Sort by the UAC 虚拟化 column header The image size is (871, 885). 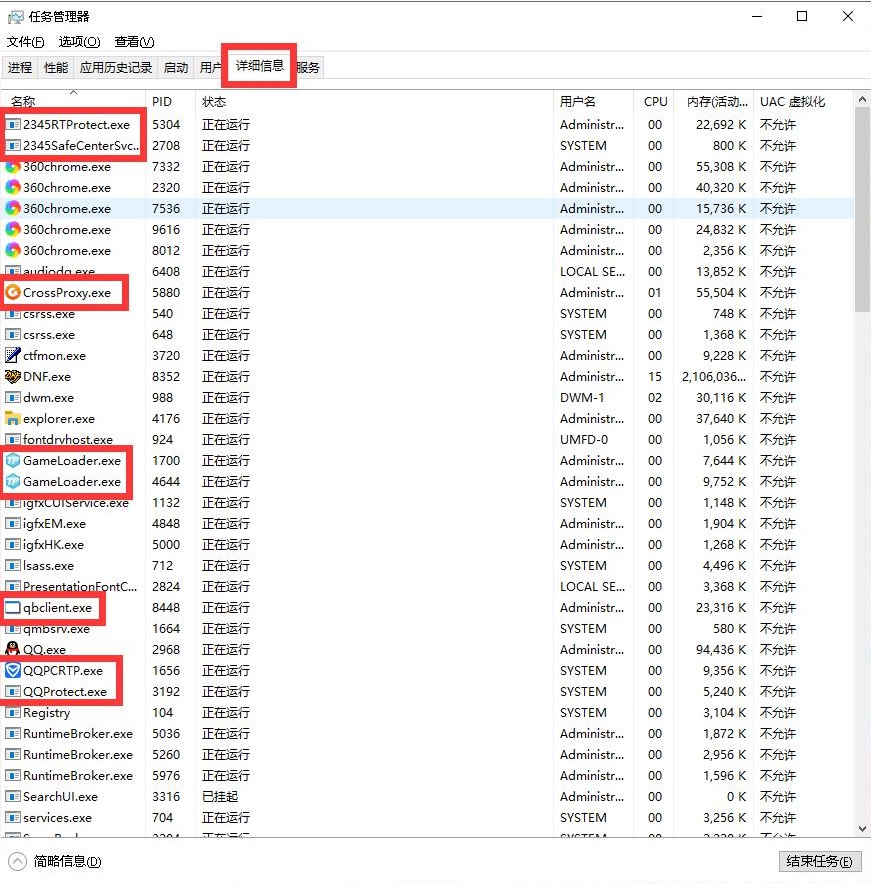pos(804,101)
